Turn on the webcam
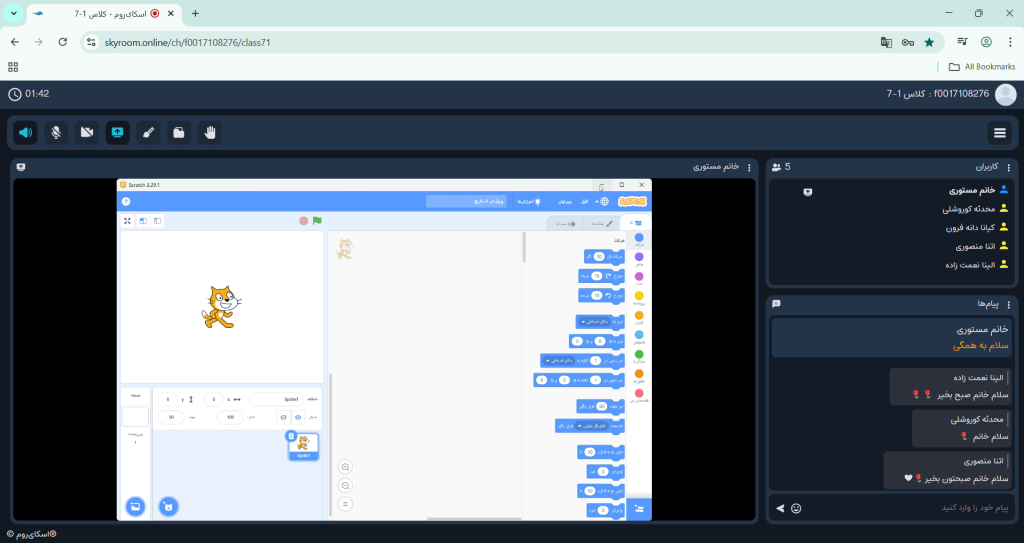 [87, 132]
